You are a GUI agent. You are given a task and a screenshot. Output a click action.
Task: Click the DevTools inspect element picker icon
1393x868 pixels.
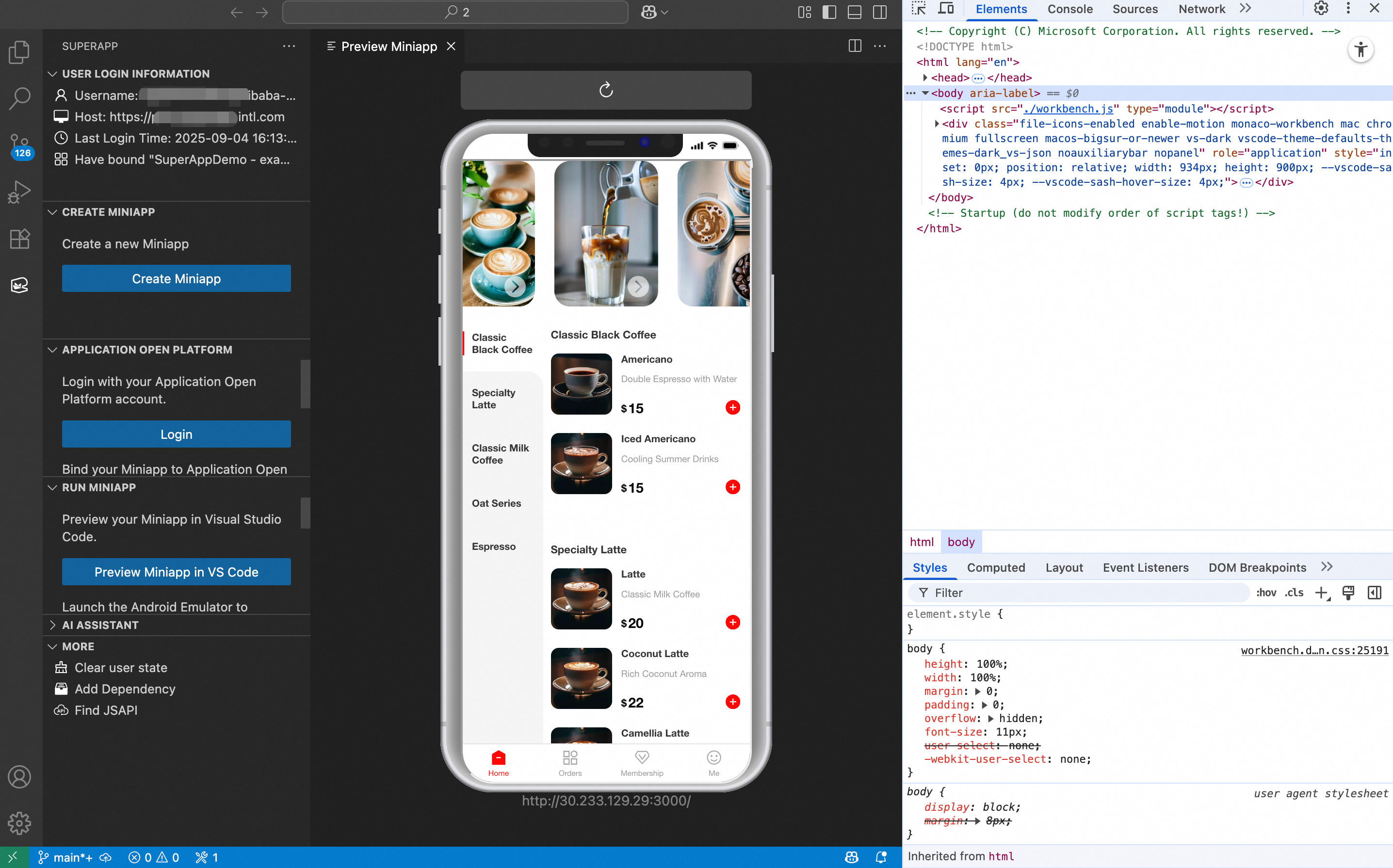918,9
